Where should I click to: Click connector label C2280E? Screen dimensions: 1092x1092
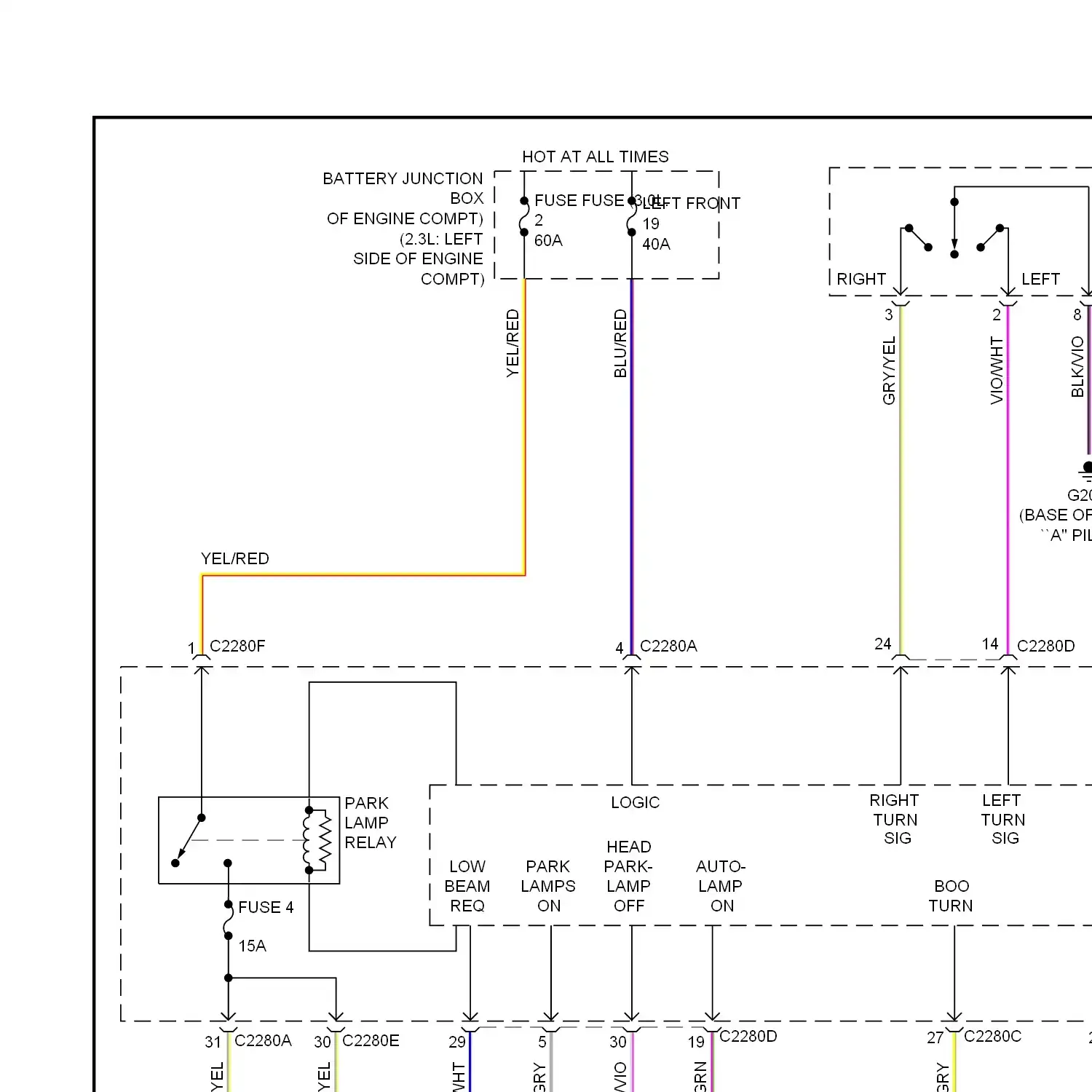(371, 1040)
